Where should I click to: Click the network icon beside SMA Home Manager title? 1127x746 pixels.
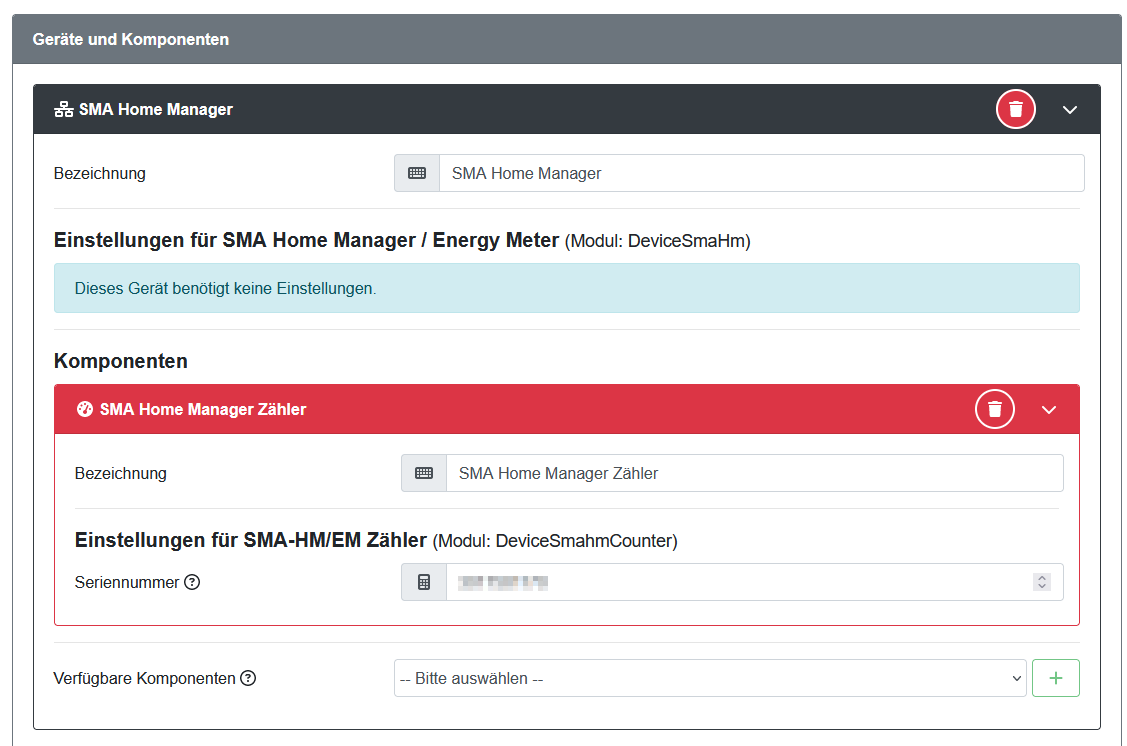63,109
